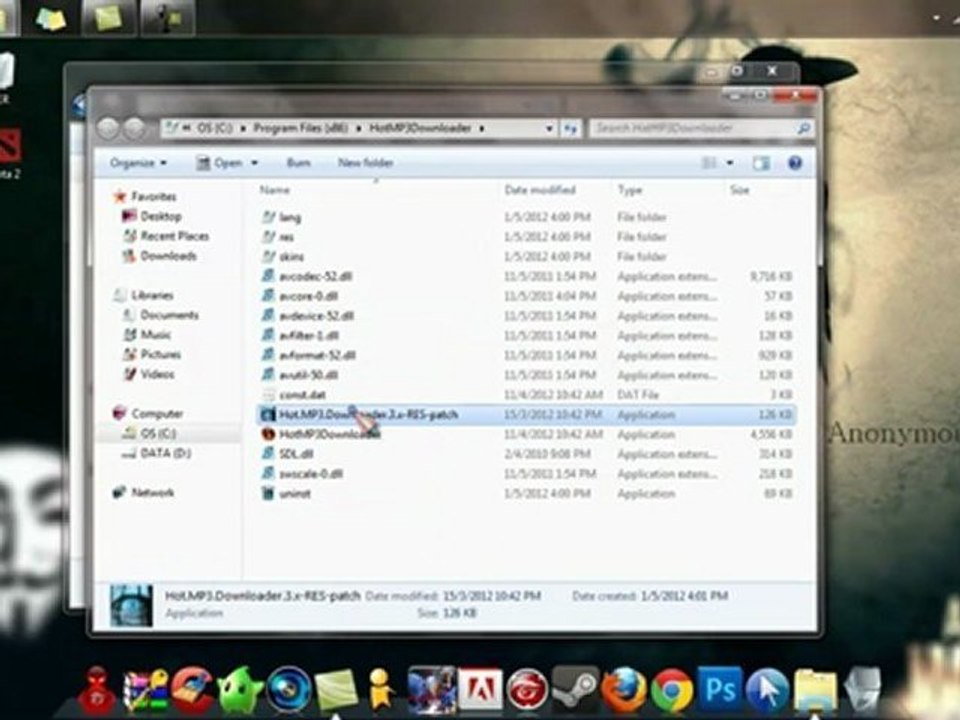The width and height of the screenshot is (960, 720).
Task: Open Steam from the dock
Action: pos(575,689)
